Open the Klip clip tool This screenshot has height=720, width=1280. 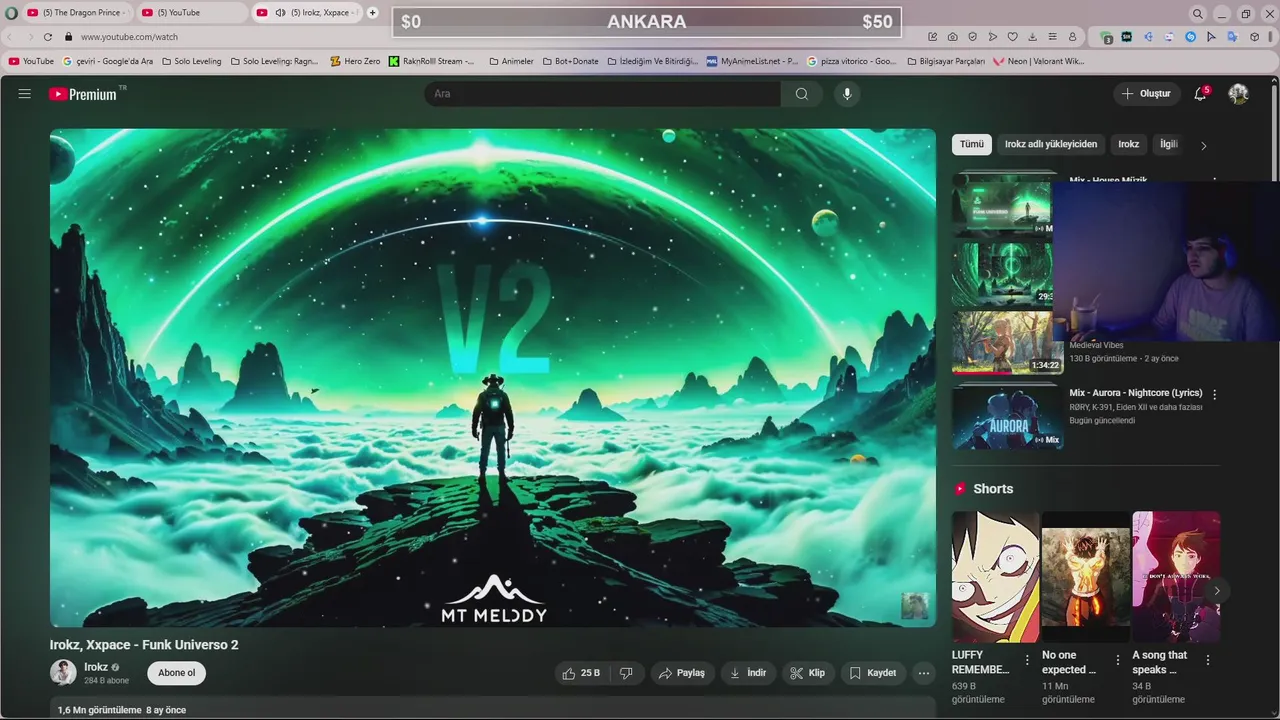coord(807,673)
